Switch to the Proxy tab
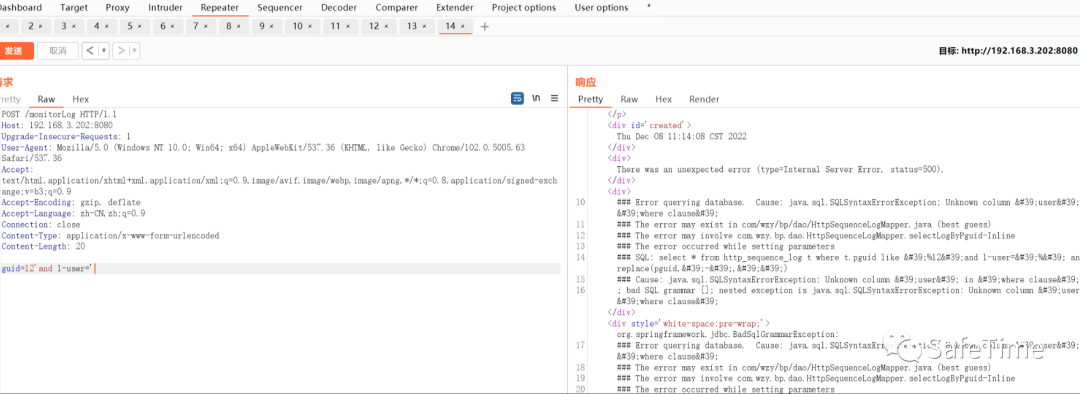Image resolution: width=1080 pixels, height=394 pixels. pos(118,8)
